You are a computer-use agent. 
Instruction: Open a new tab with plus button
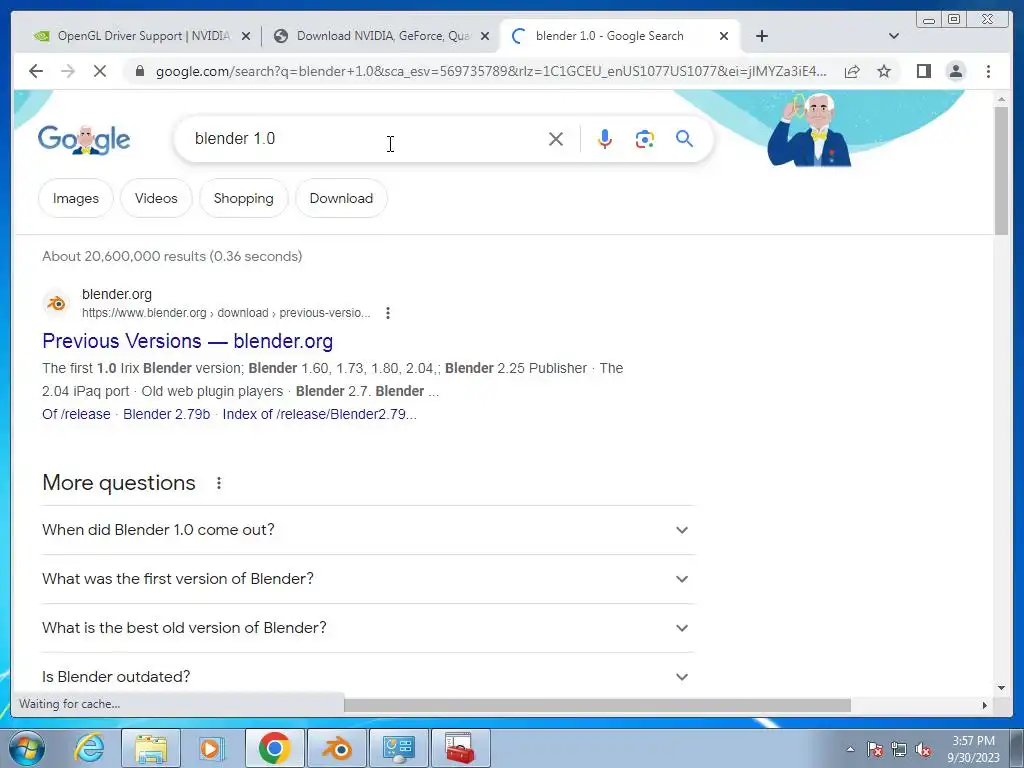coord(761,36)
